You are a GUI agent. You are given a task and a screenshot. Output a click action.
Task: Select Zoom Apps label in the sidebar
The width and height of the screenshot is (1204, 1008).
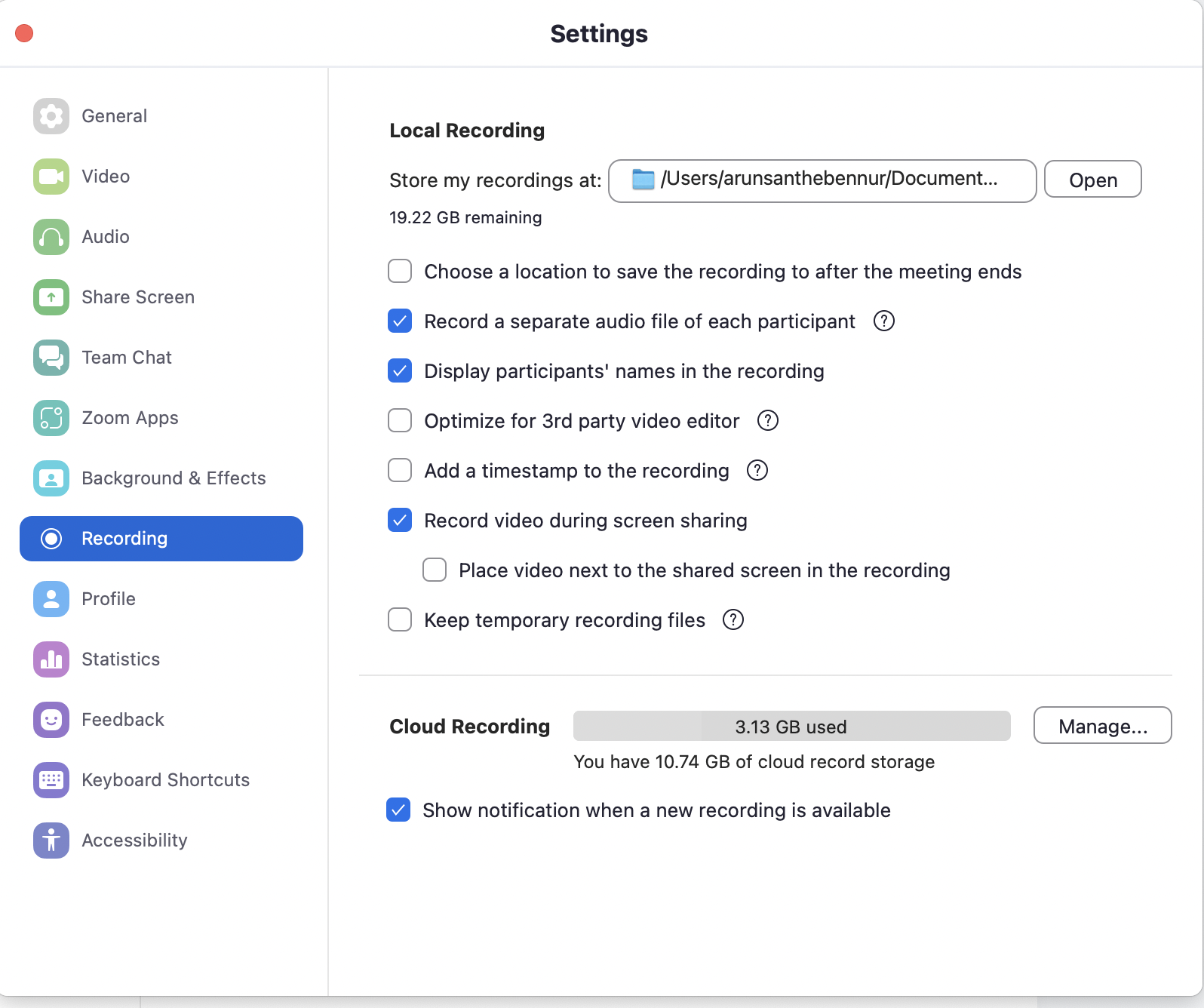[130, 418]
